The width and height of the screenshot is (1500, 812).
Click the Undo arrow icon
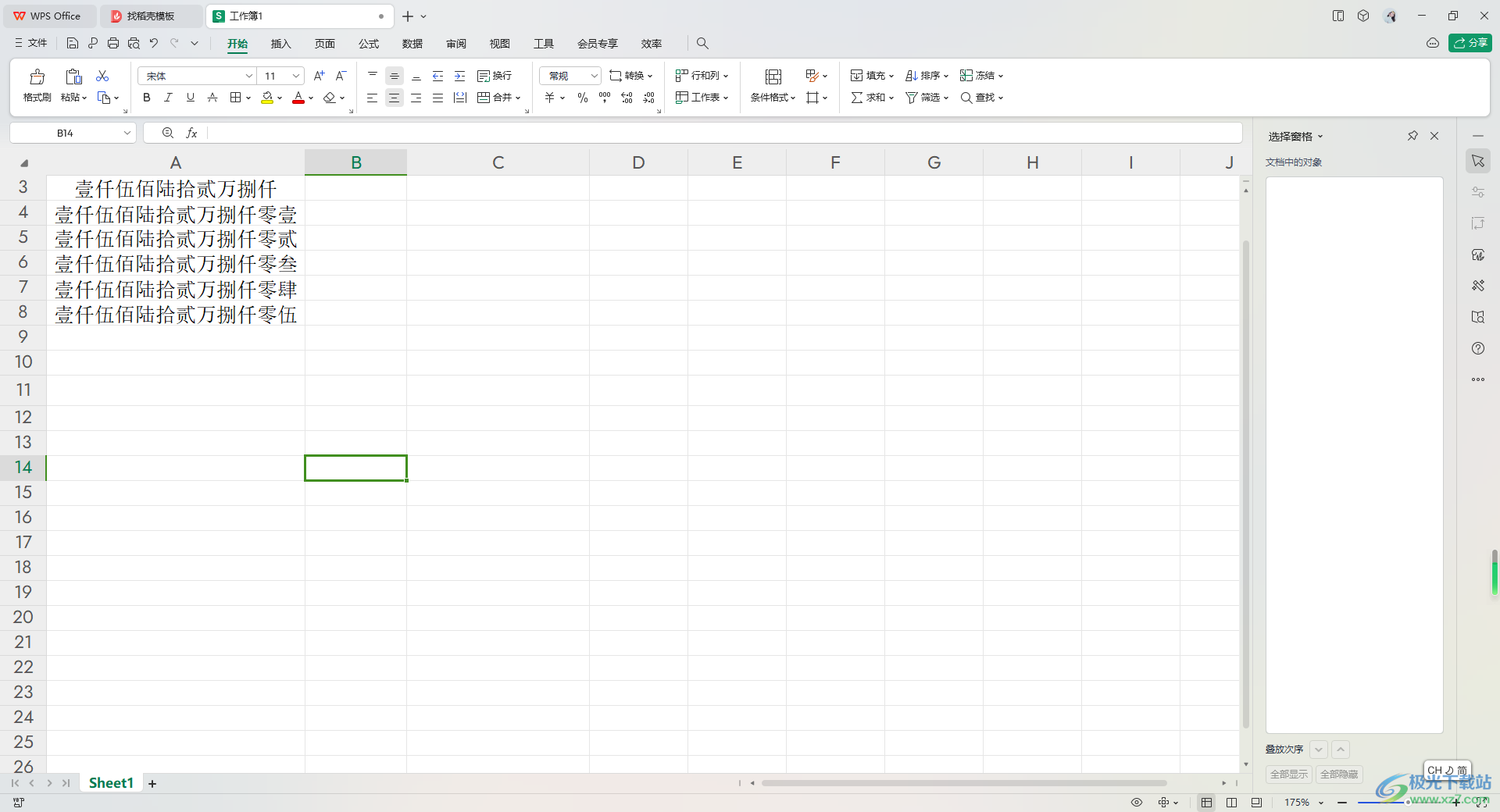click(x=154, y=44)
